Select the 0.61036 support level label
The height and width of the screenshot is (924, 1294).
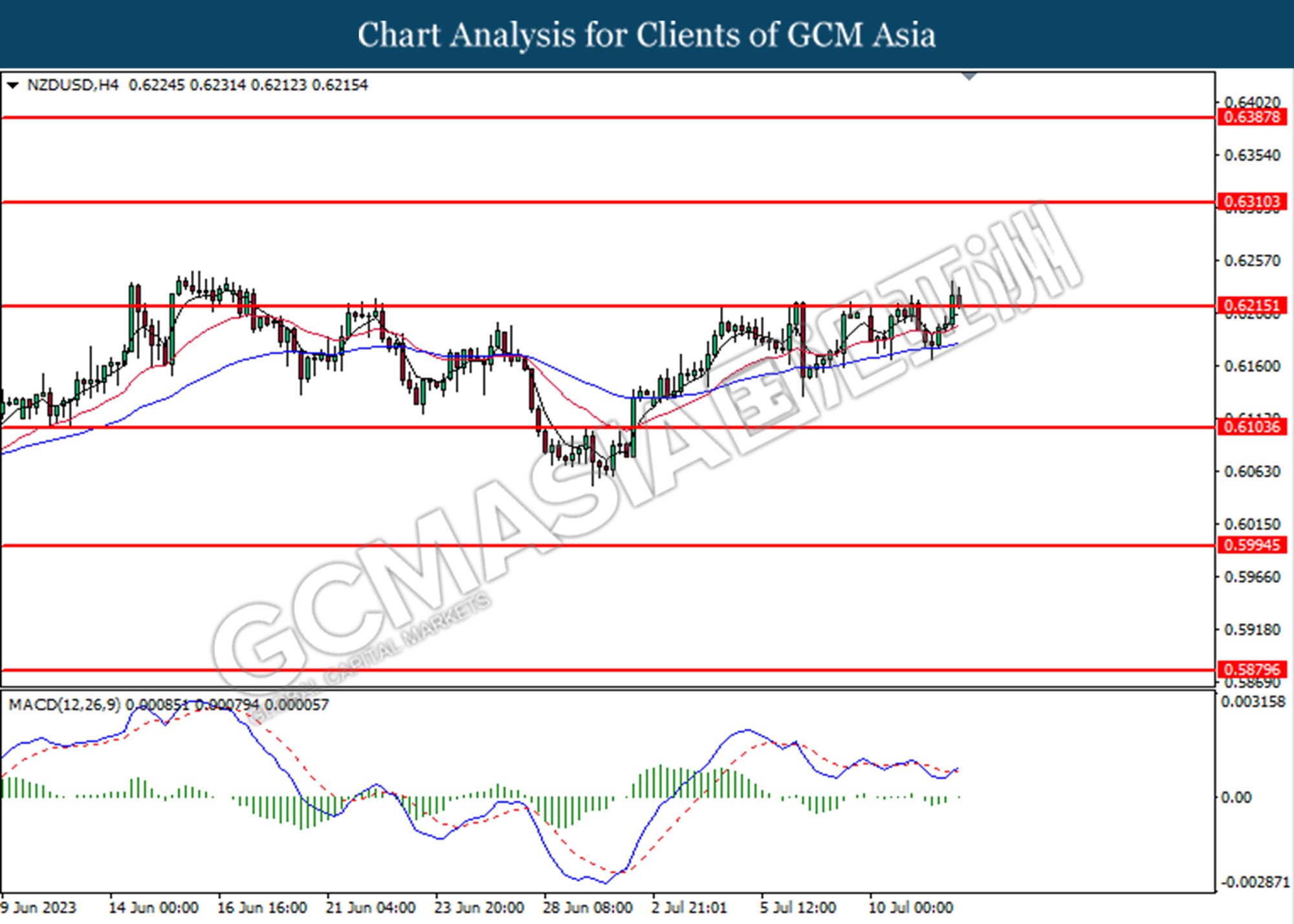coord(1253,426)
